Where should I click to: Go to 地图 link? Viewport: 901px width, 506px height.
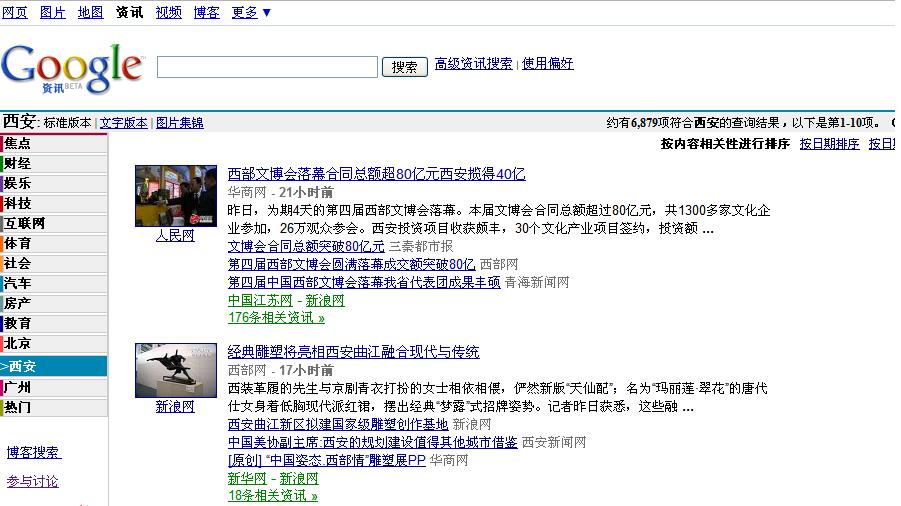[x=90, y=12]
